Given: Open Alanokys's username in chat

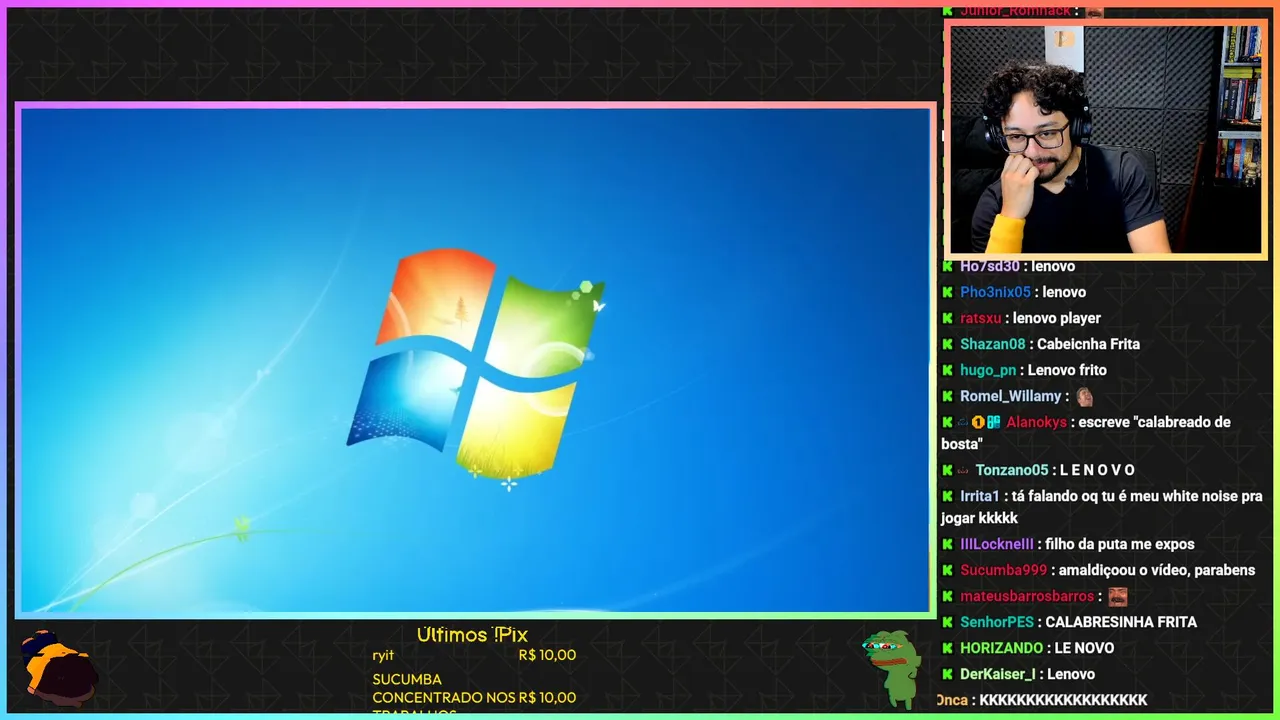Looking at the screenshot, I should point(1036,422).
